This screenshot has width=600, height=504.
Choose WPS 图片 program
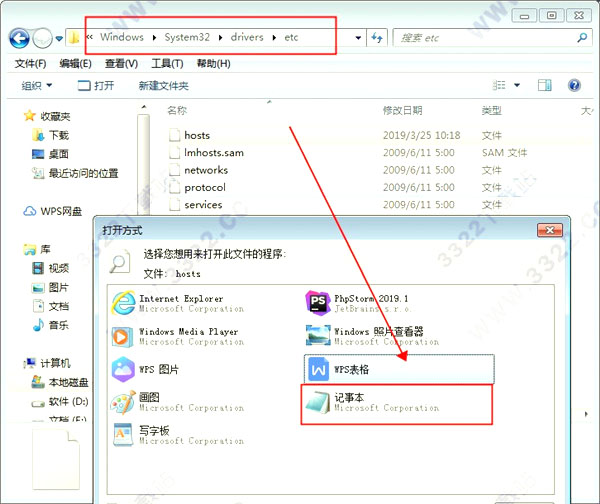tap(145, 369)
